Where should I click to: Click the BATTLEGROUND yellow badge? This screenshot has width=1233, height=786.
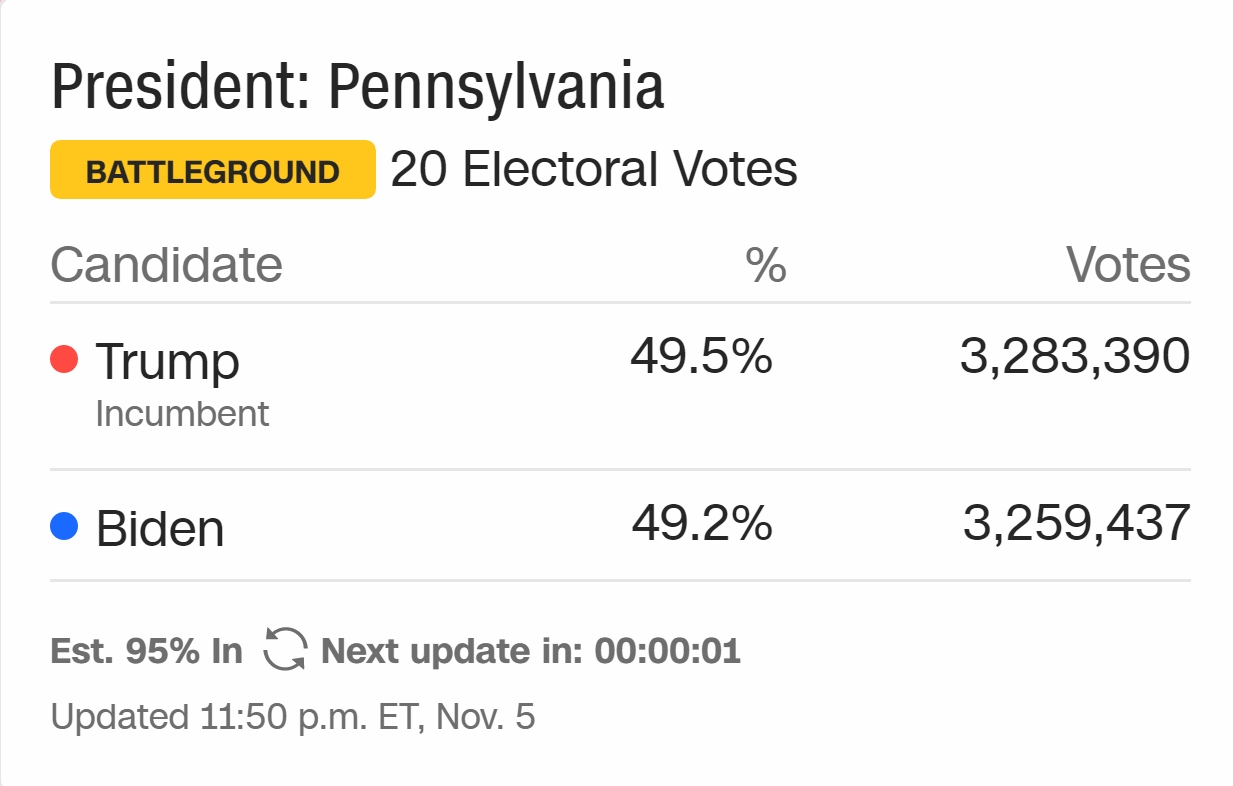pyautogui.click(x=213, y=170)
